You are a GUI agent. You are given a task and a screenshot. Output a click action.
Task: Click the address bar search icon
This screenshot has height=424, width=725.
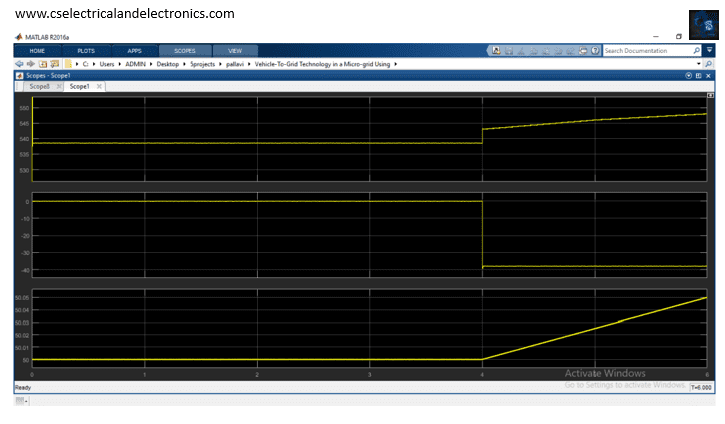(711, 63)
